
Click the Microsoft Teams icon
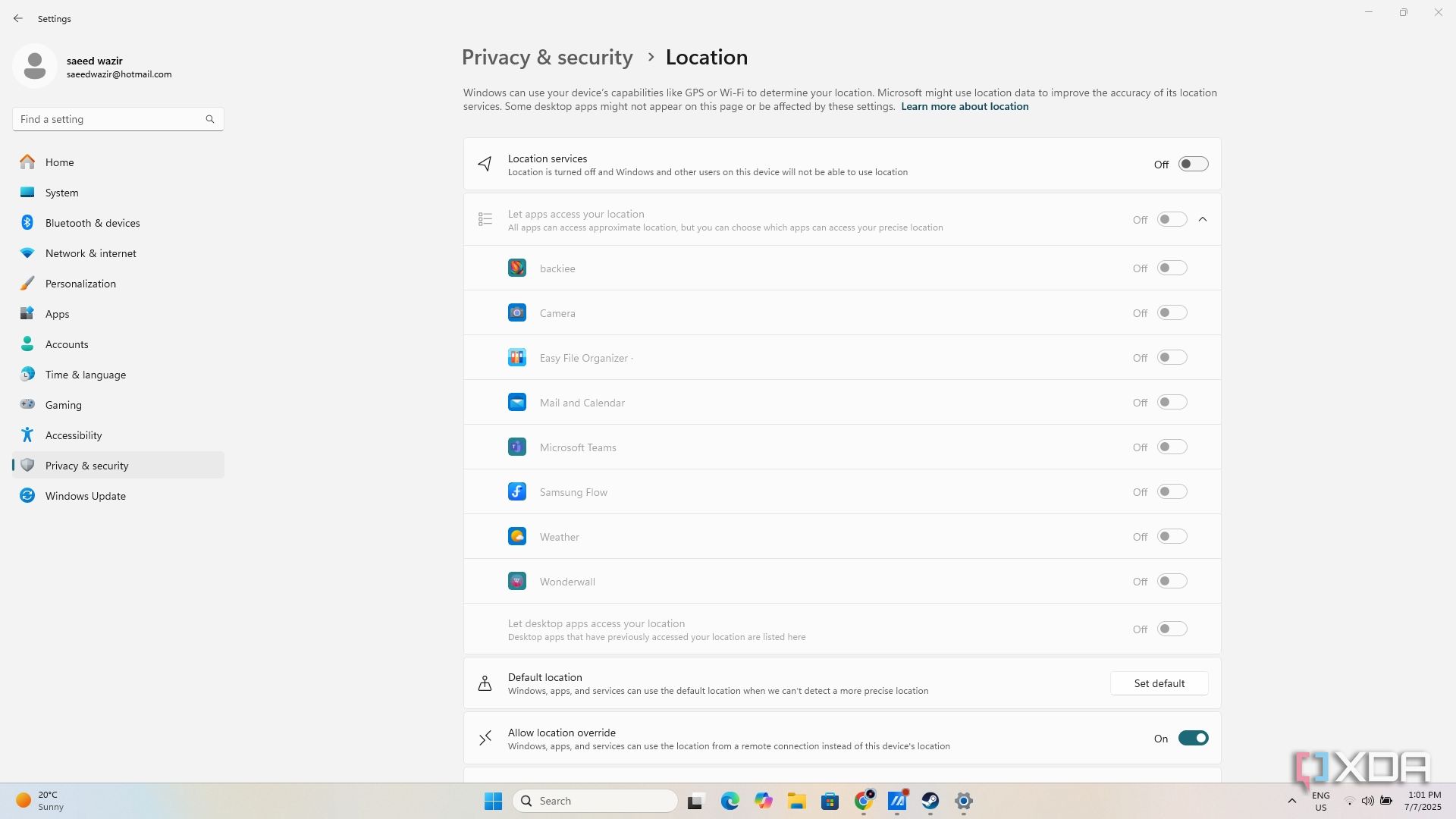click(x=517, y=447)
